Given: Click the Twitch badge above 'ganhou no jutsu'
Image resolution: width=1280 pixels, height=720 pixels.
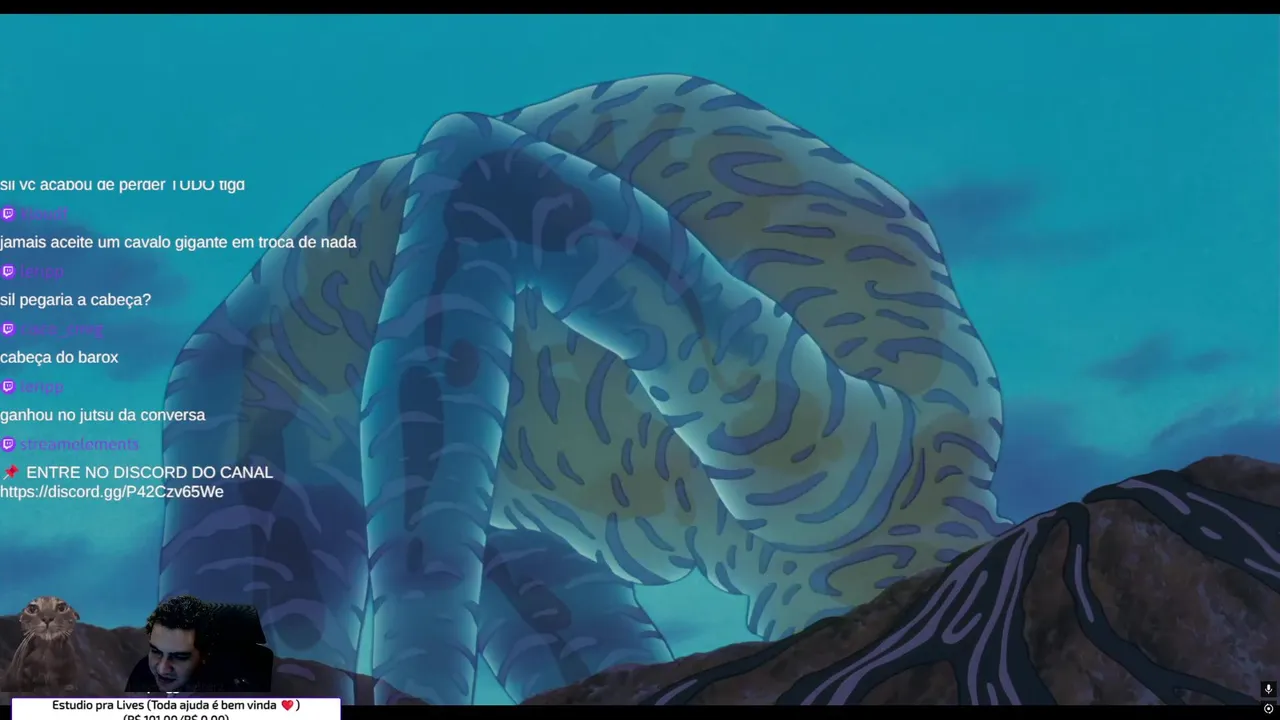Looking at the screenshot, I should click(8, 386).
